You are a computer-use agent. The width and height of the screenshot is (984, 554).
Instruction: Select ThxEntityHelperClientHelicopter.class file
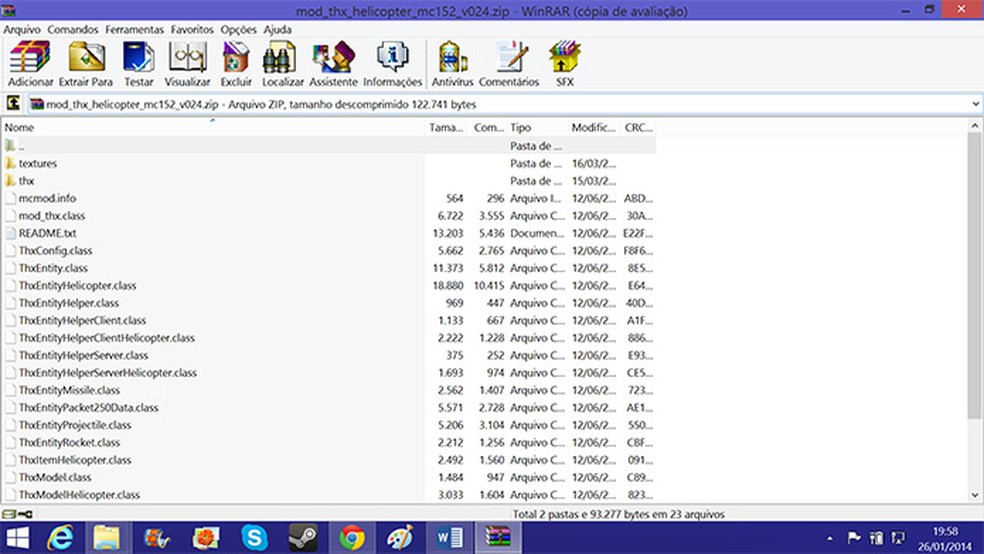tap(107, 338)
